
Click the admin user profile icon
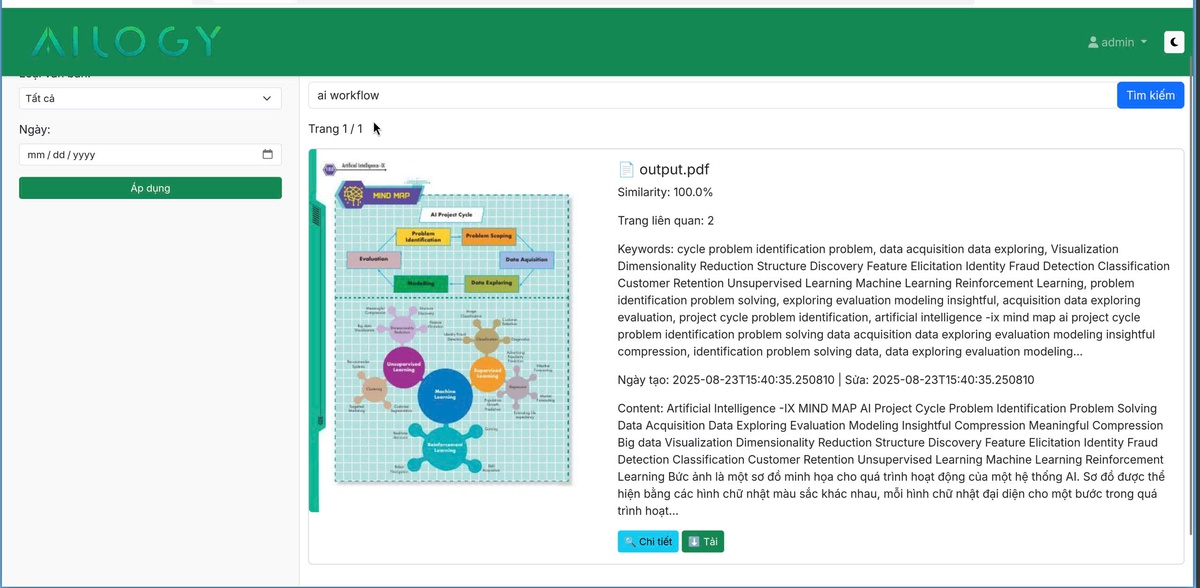pos(1093,42)
